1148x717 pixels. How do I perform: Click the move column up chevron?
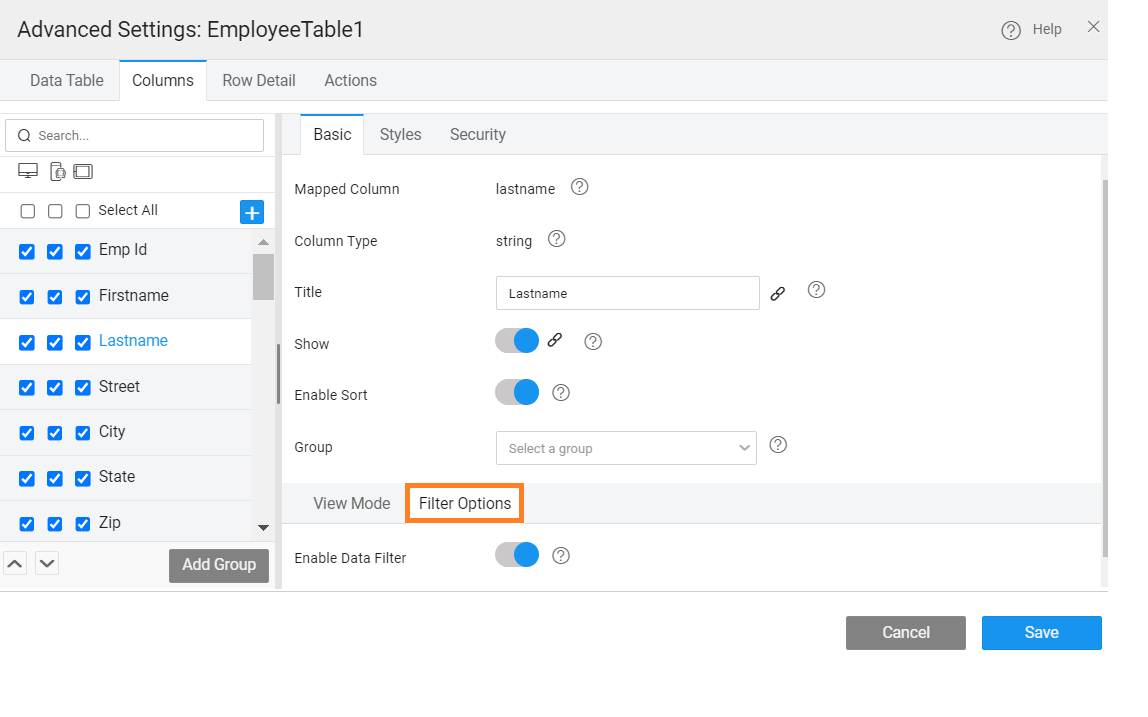15,563
